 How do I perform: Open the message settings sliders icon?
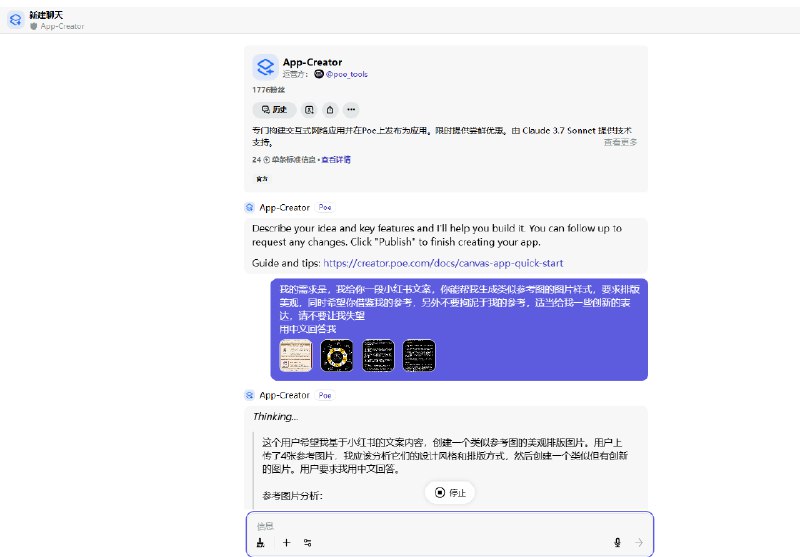click(x=308, y=543)
